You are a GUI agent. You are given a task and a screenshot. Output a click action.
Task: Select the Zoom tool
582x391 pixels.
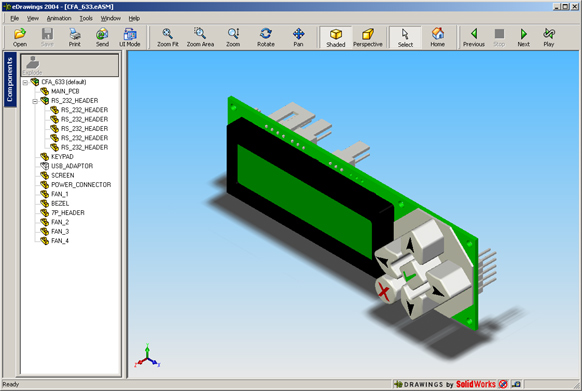pyautogui.click(x=233, y=37)
